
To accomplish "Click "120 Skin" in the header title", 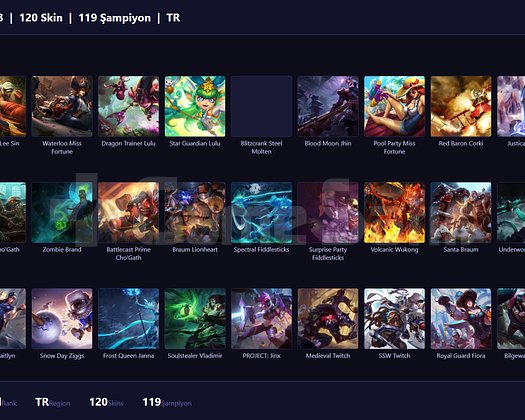I will pos(41,18).
